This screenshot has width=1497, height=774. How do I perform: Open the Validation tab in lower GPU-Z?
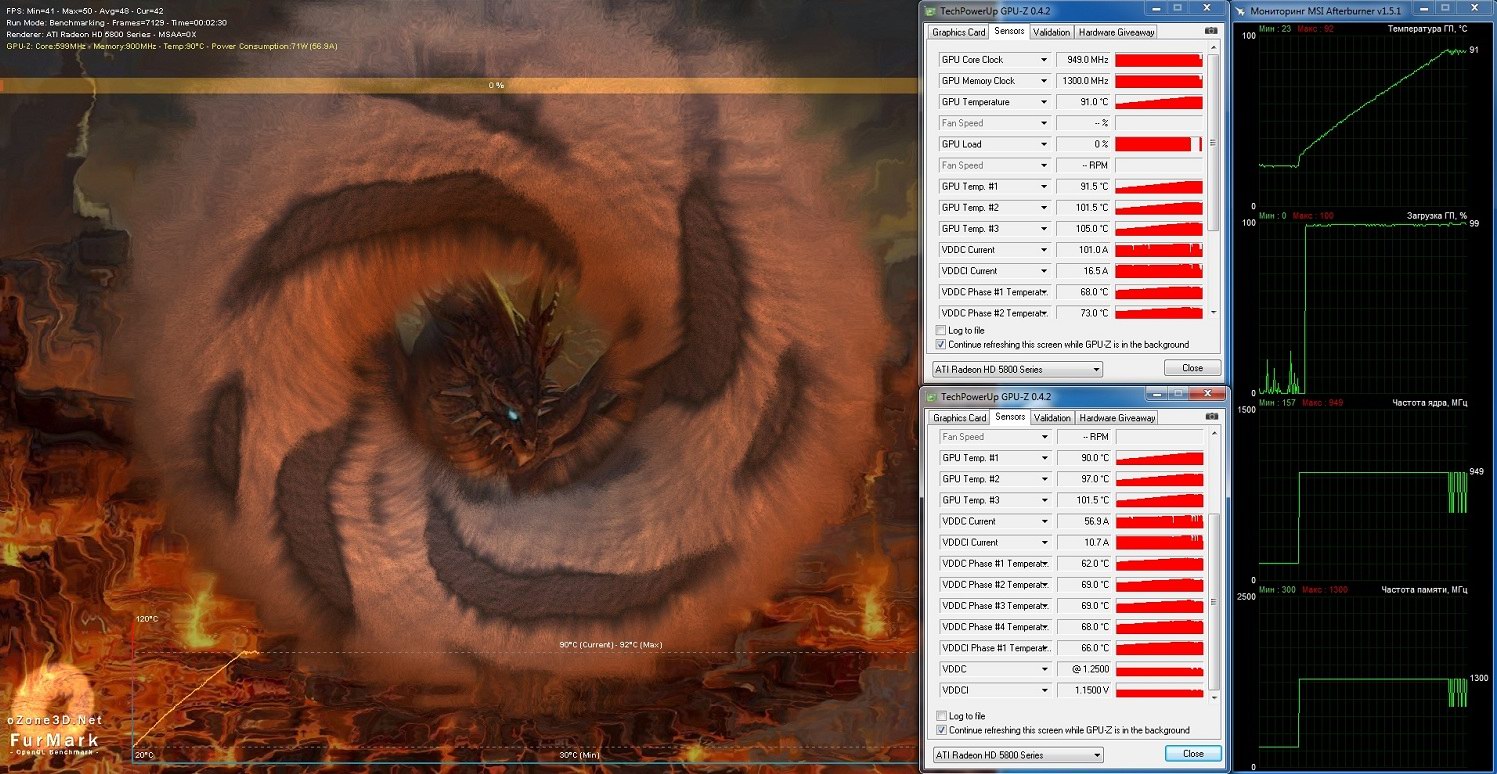(1051, 418)
